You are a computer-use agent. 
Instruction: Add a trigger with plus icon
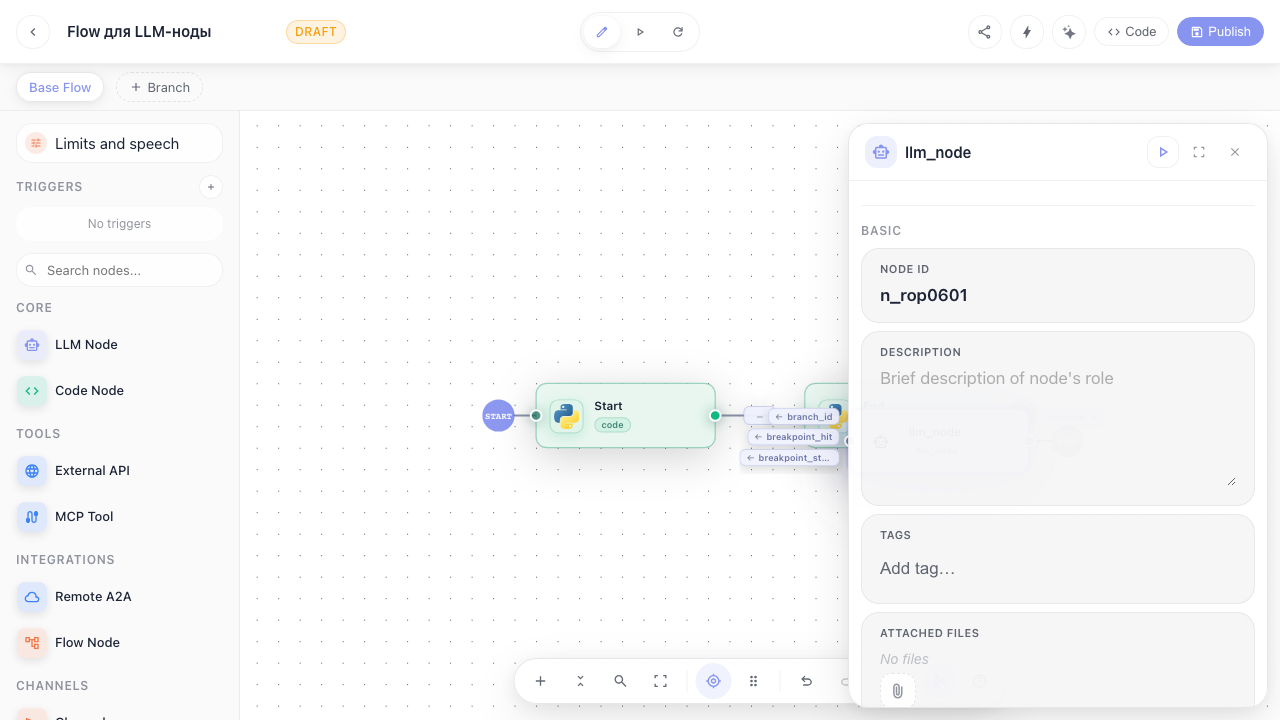click(210, 187)
